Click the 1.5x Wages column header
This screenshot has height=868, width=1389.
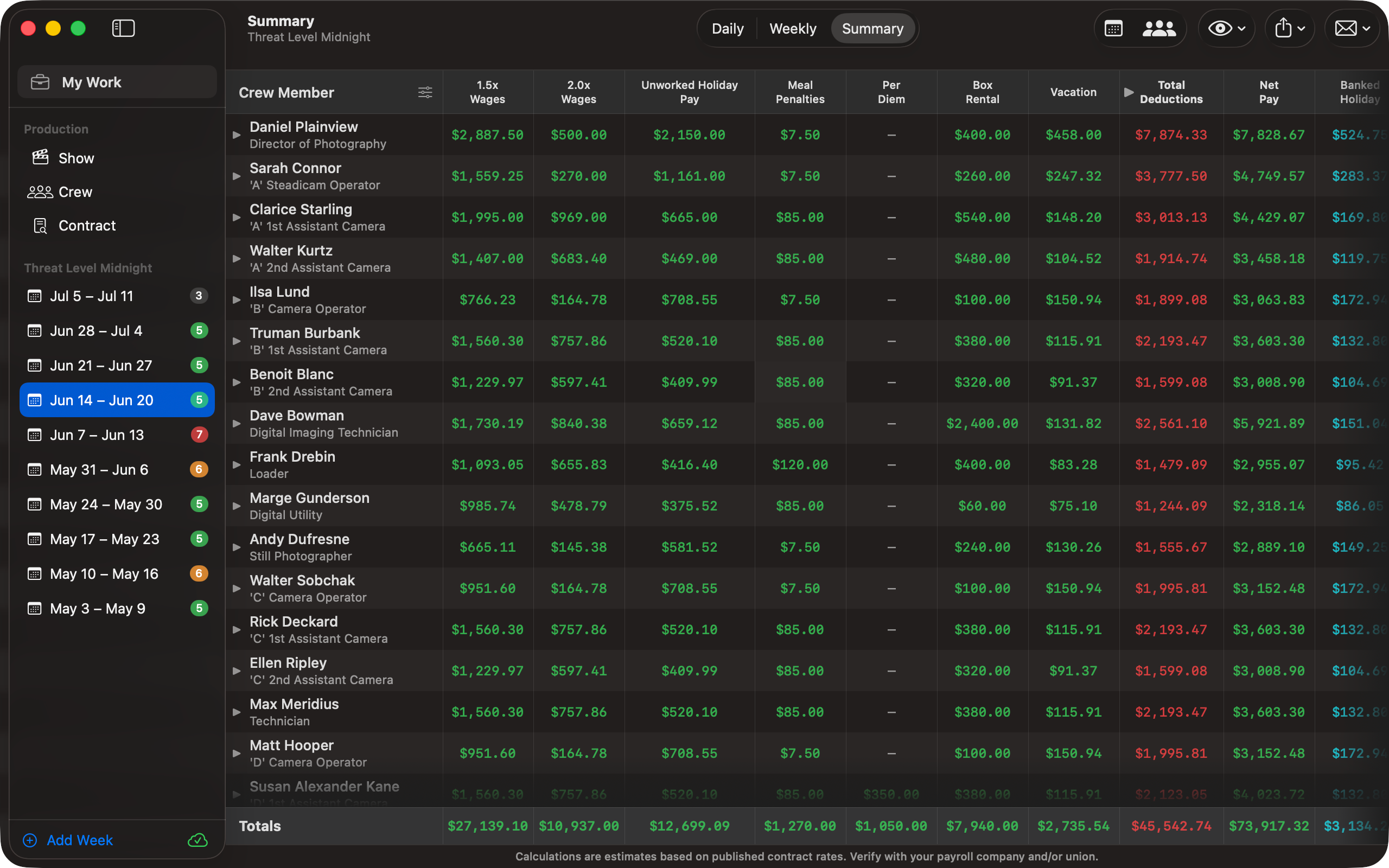pyautogui.click(x=487, y=92)
